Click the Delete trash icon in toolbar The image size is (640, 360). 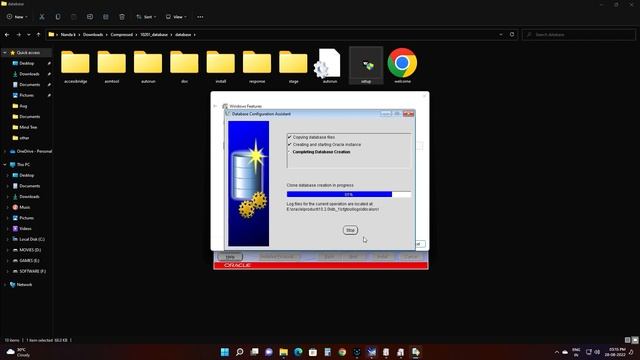pyautogui.click(x=122, y=17)
